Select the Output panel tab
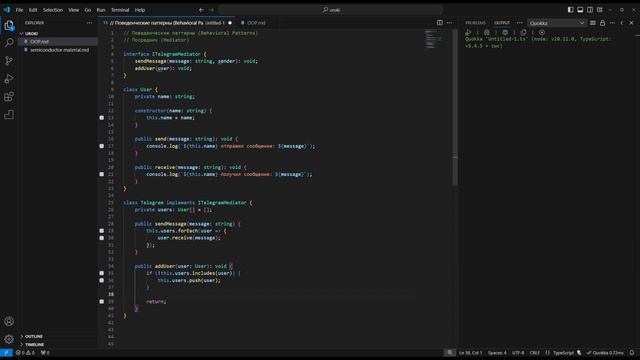 (502, 23)
